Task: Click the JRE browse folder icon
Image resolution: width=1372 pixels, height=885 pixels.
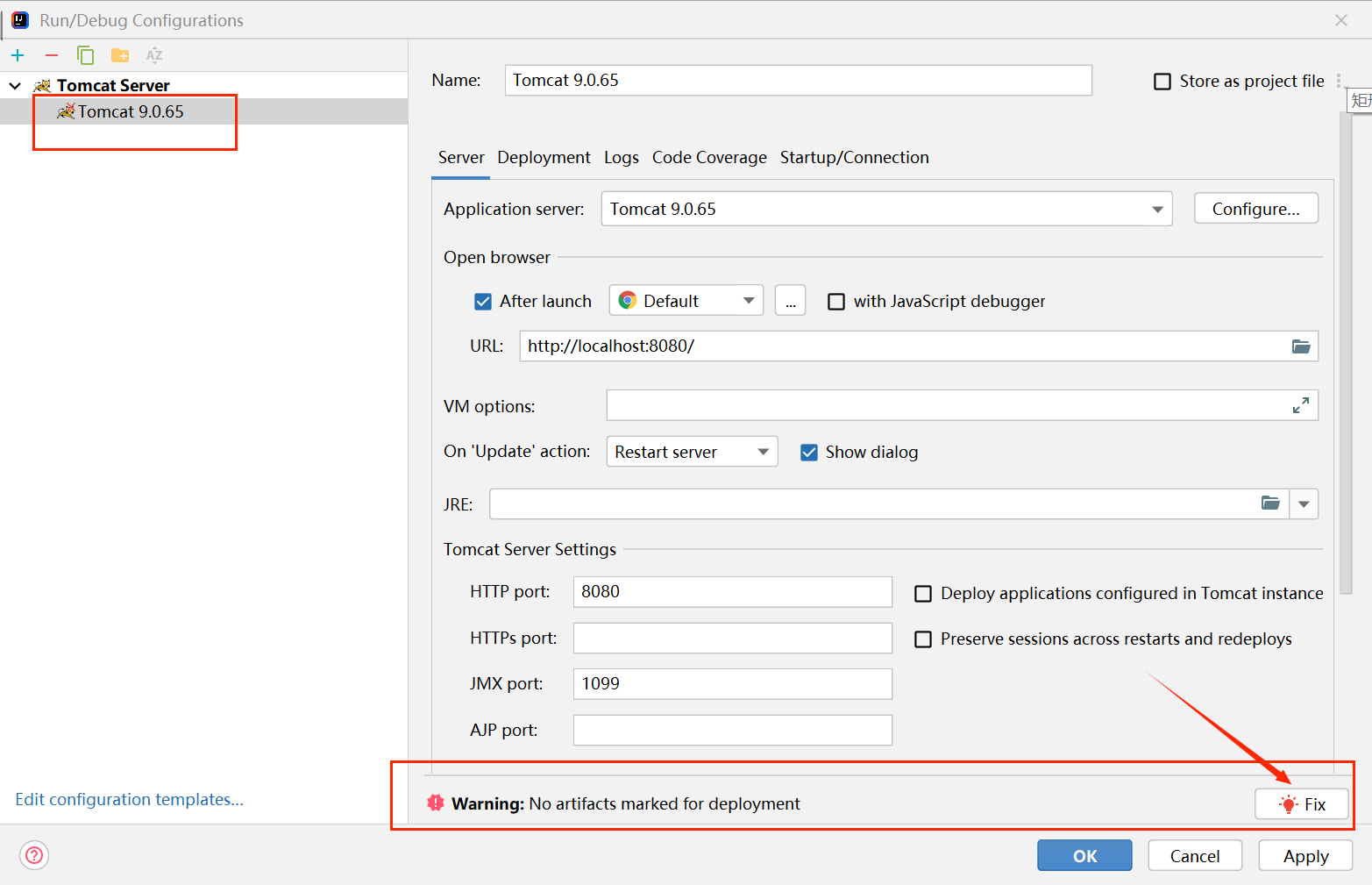Action: coord(1270,503)
